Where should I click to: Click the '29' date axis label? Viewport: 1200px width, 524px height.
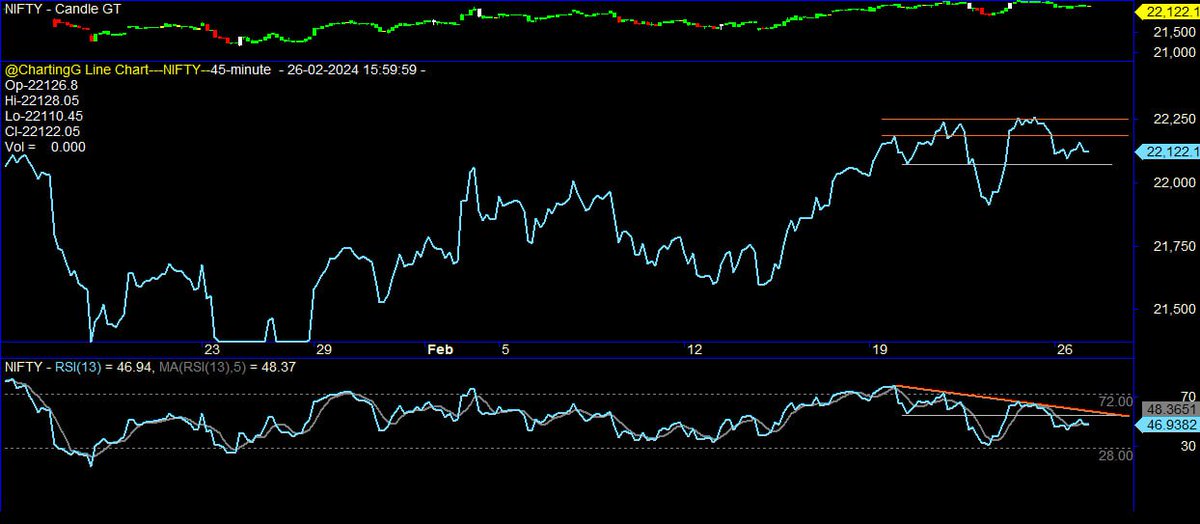point(323,349)
